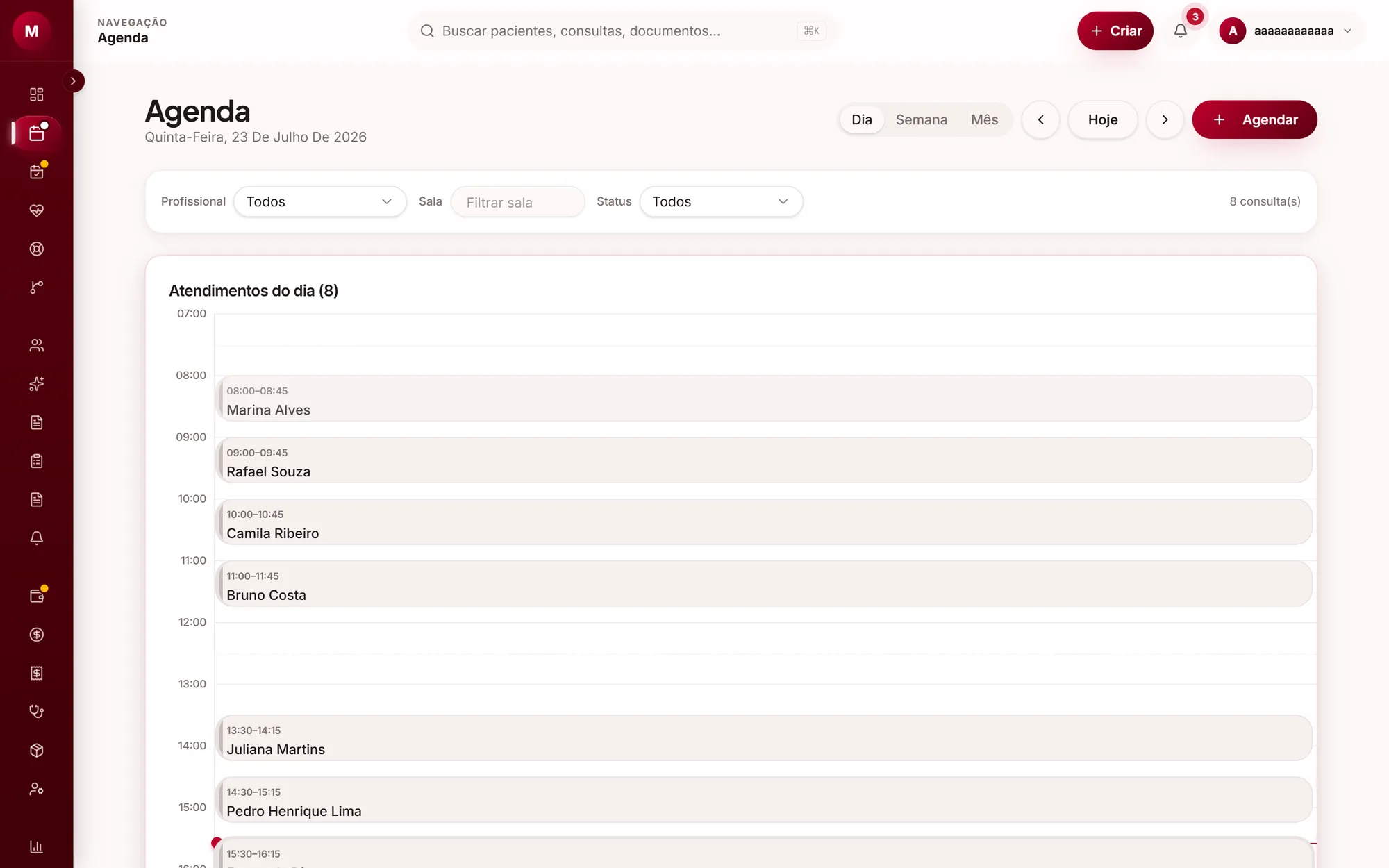Image resolution: width=1389 pixels, height=868 pixels.
Task: Click the 13:00 time label
Action: 192,684
